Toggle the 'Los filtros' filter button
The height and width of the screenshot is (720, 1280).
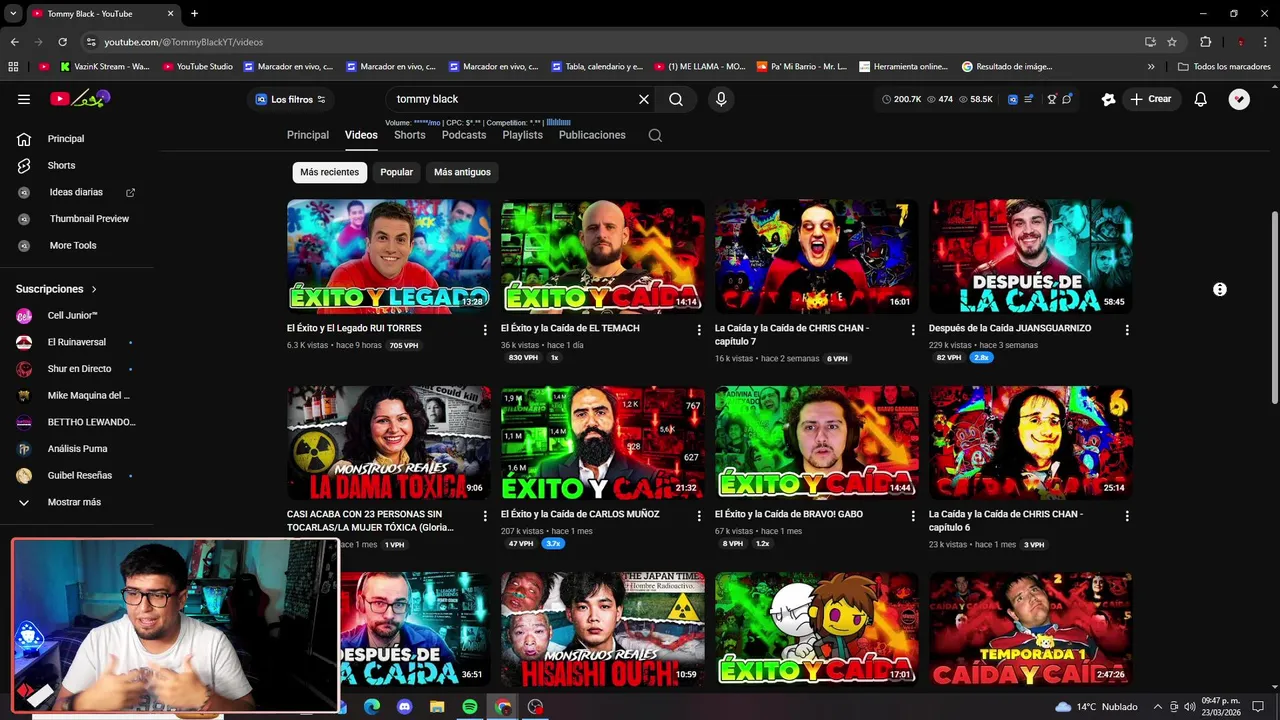coord(290,99)
